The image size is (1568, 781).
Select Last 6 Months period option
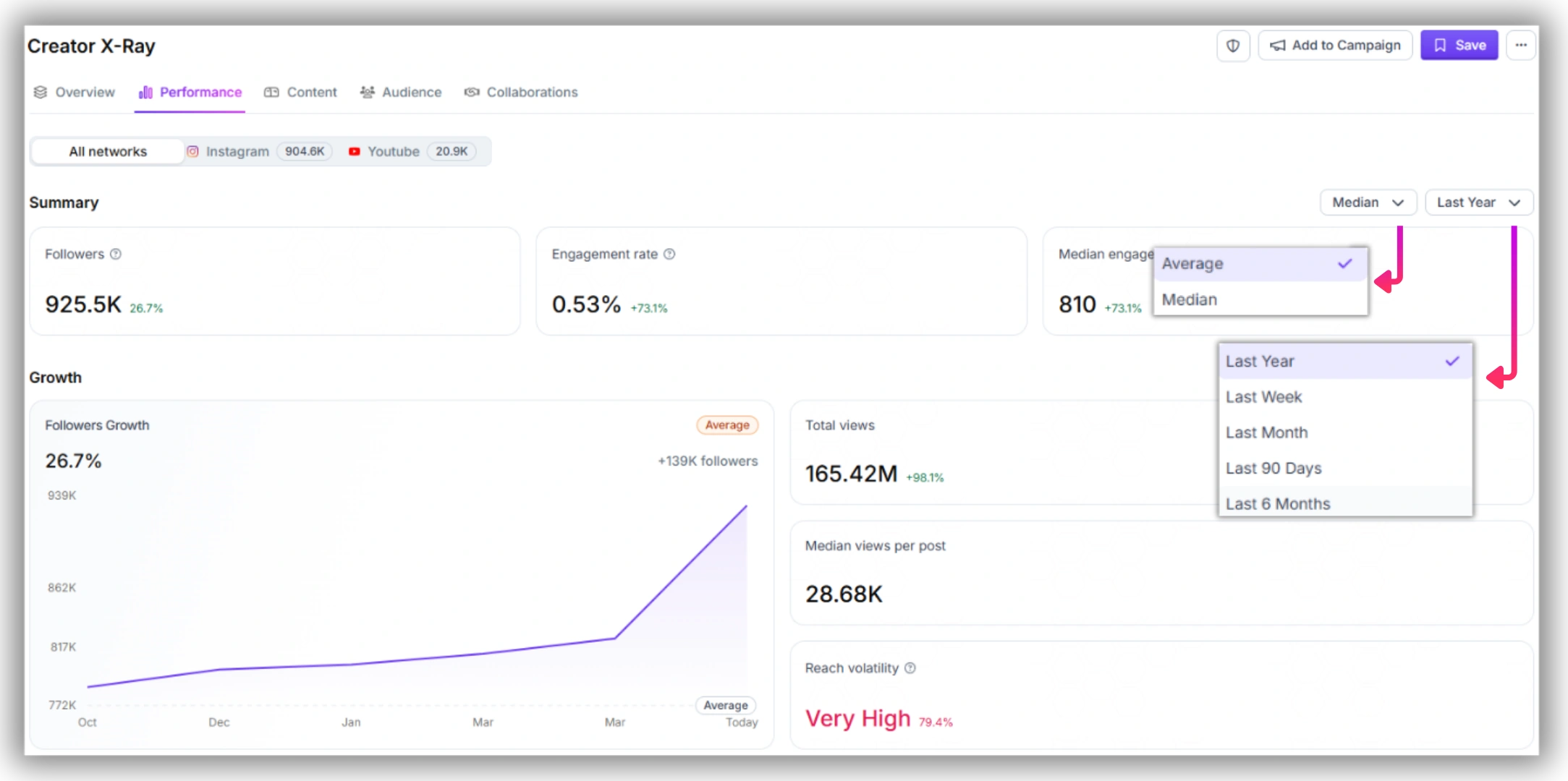click(x=1345, y=503)
